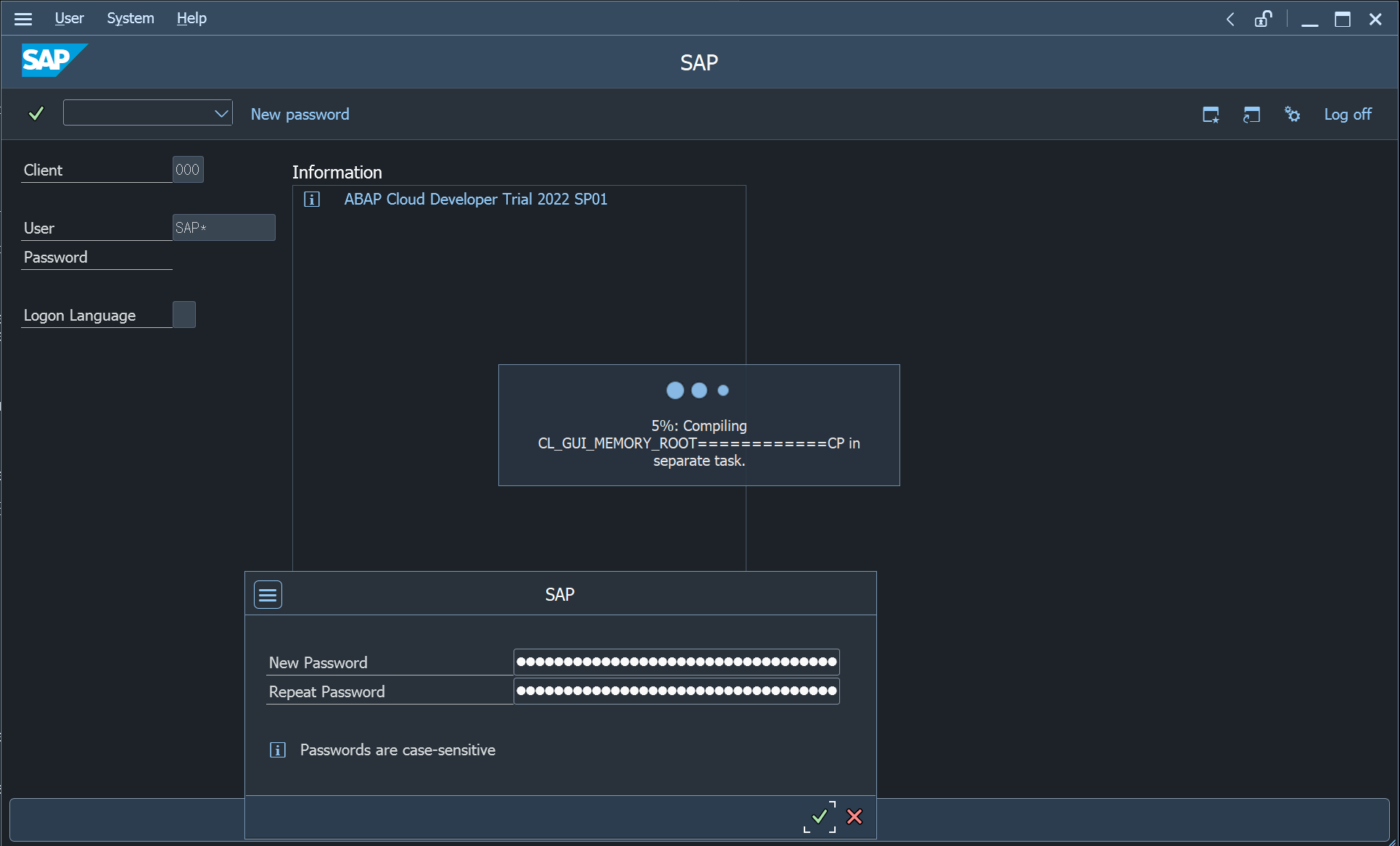Click Passwords are case-sensitive text

coord(398,750)
